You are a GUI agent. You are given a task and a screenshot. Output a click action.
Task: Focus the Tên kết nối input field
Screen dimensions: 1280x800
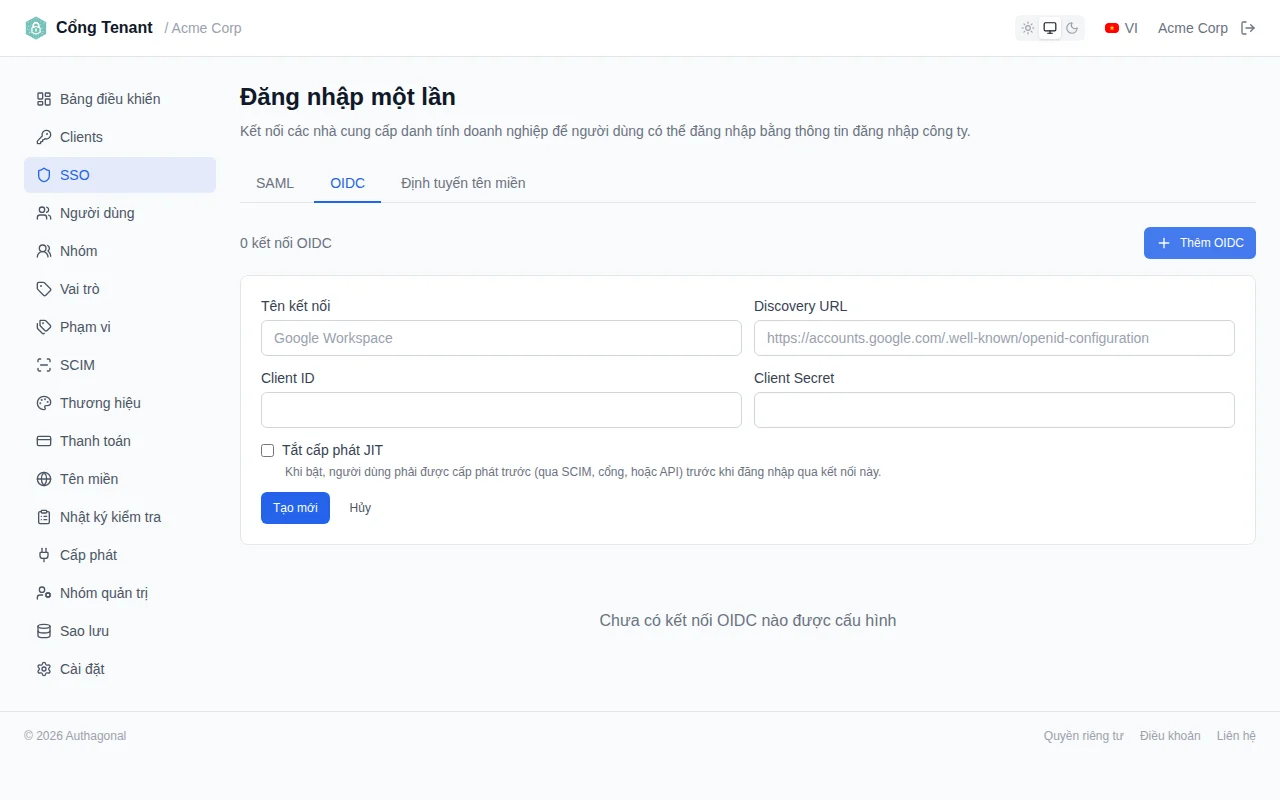501,338
